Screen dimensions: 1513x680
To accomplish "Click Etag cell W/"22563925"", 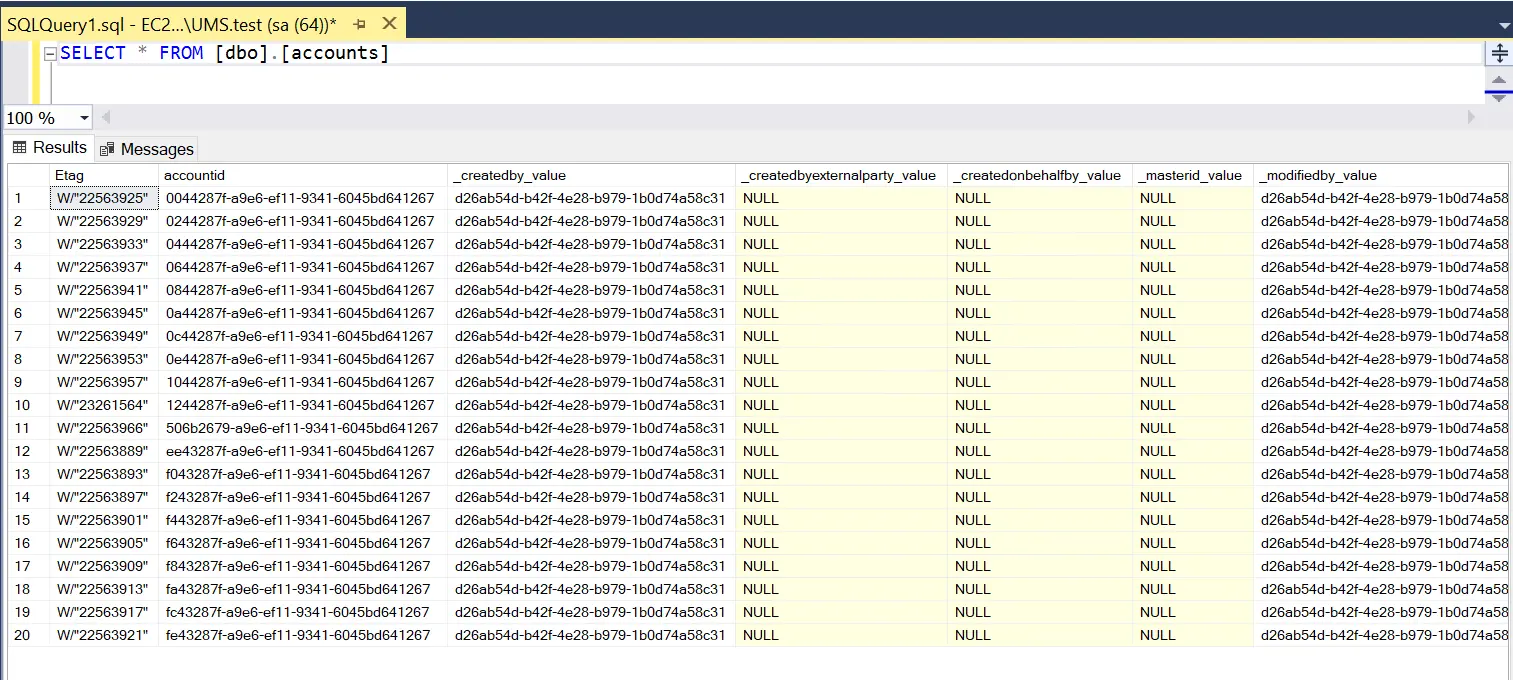I will [x=103, y=198].
